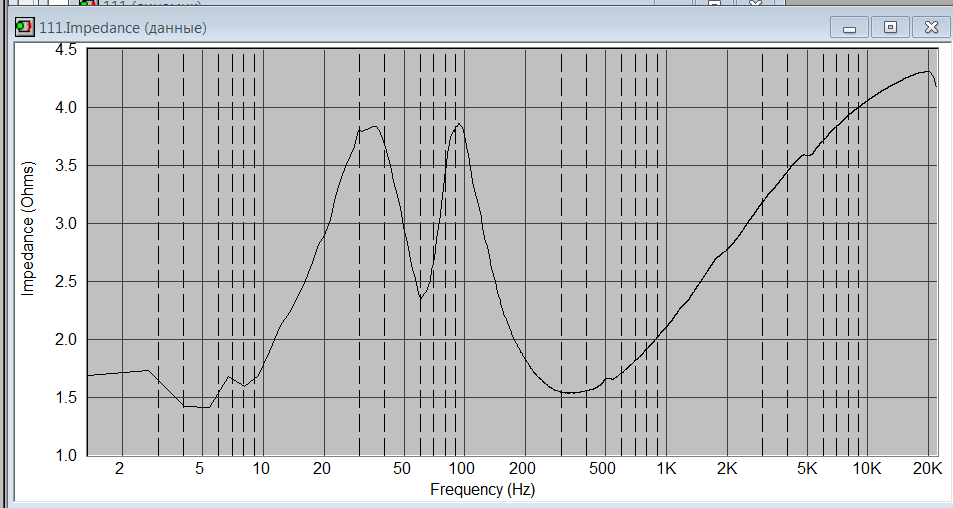This screenshot has height=508, width=953.
Task: Click the '1.0' impedance axis value
Action: pos(66,455)
